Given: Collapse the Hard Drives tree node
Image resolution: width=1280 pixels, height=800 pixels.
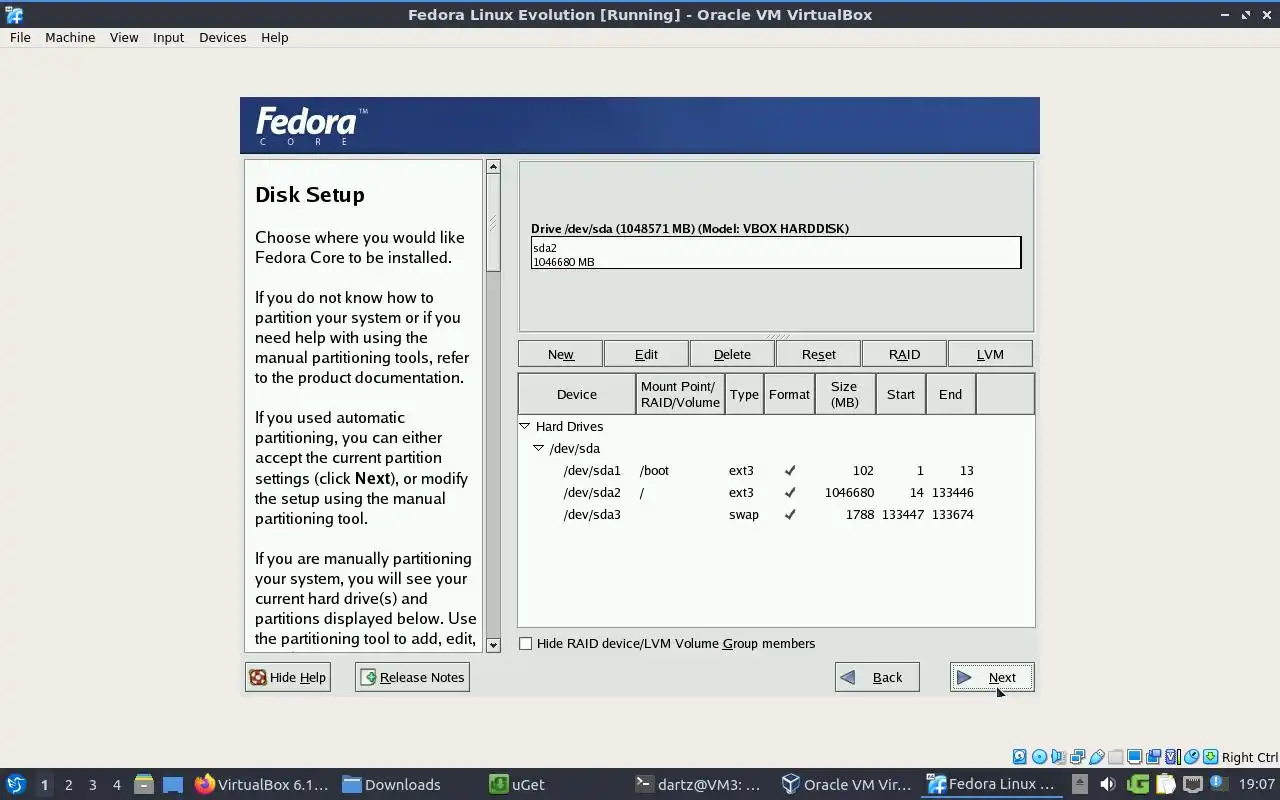Looking at the screenshot, I should tap(524, 426).
